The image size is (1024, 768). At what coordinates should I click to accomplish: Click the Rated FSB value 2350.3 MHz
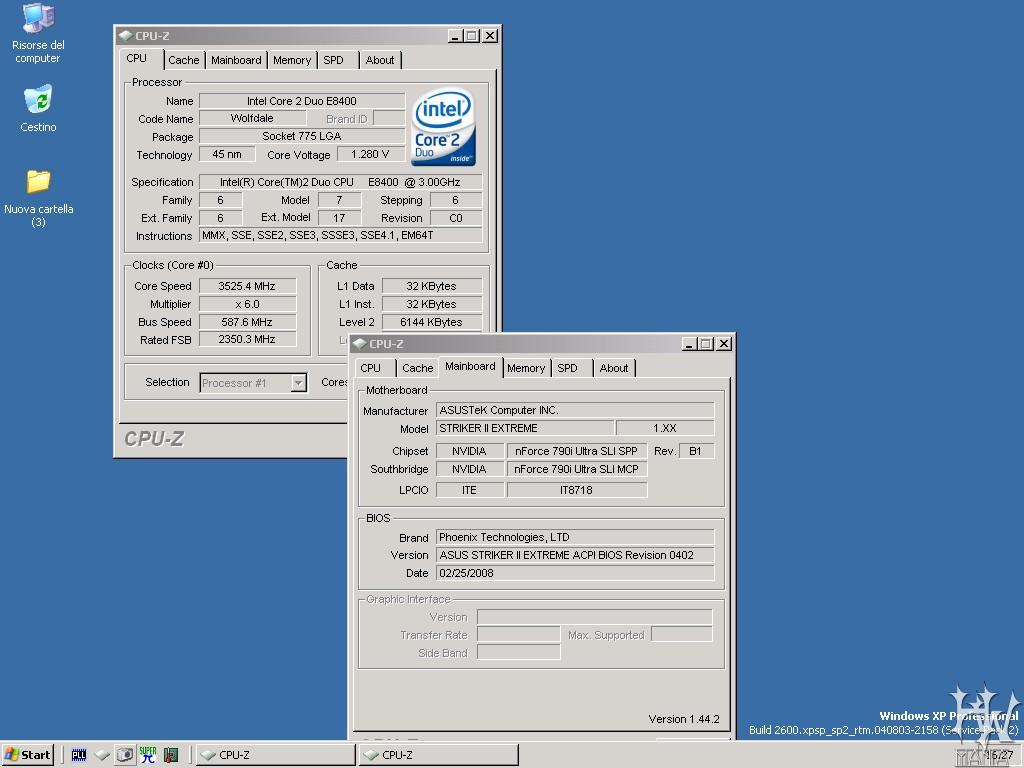point(248,340)
